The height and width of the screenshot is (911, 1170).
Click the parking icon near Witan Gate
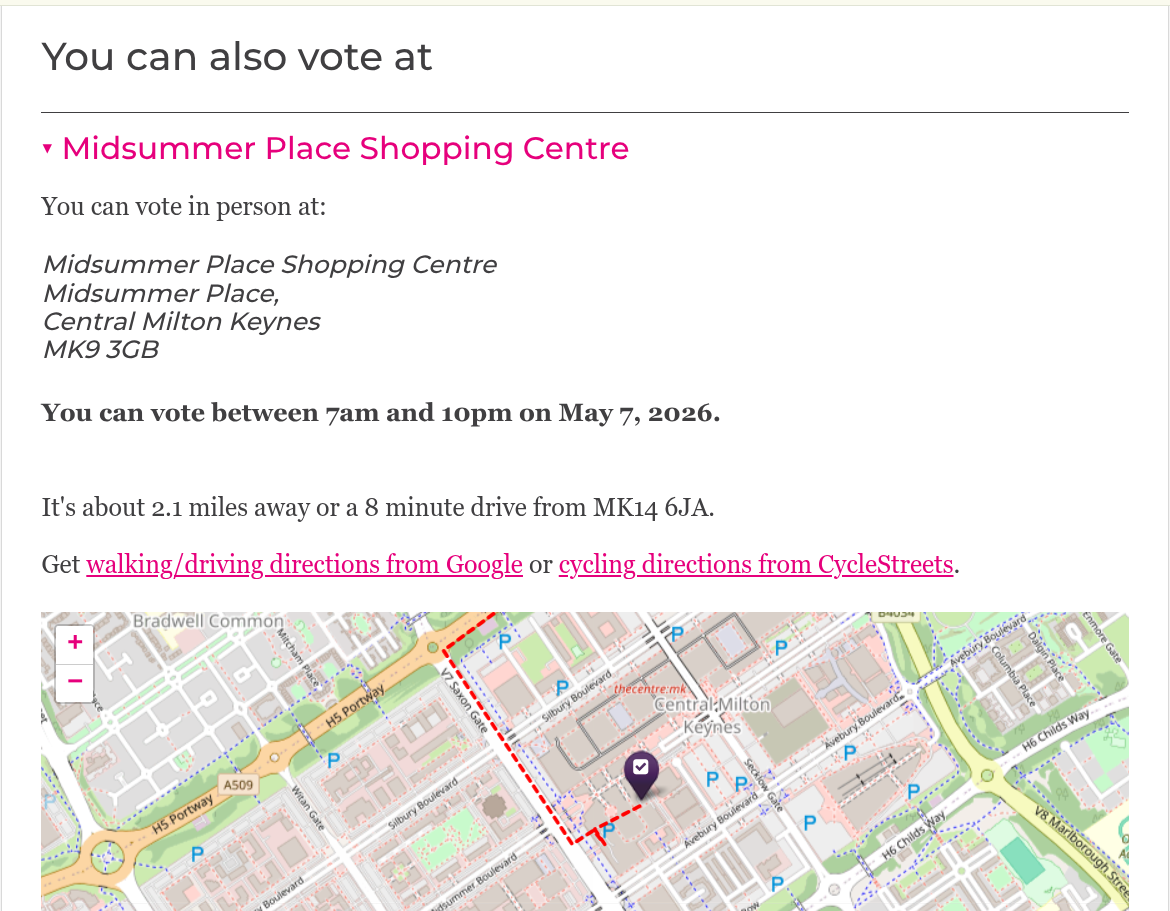[x=333, y=760]
